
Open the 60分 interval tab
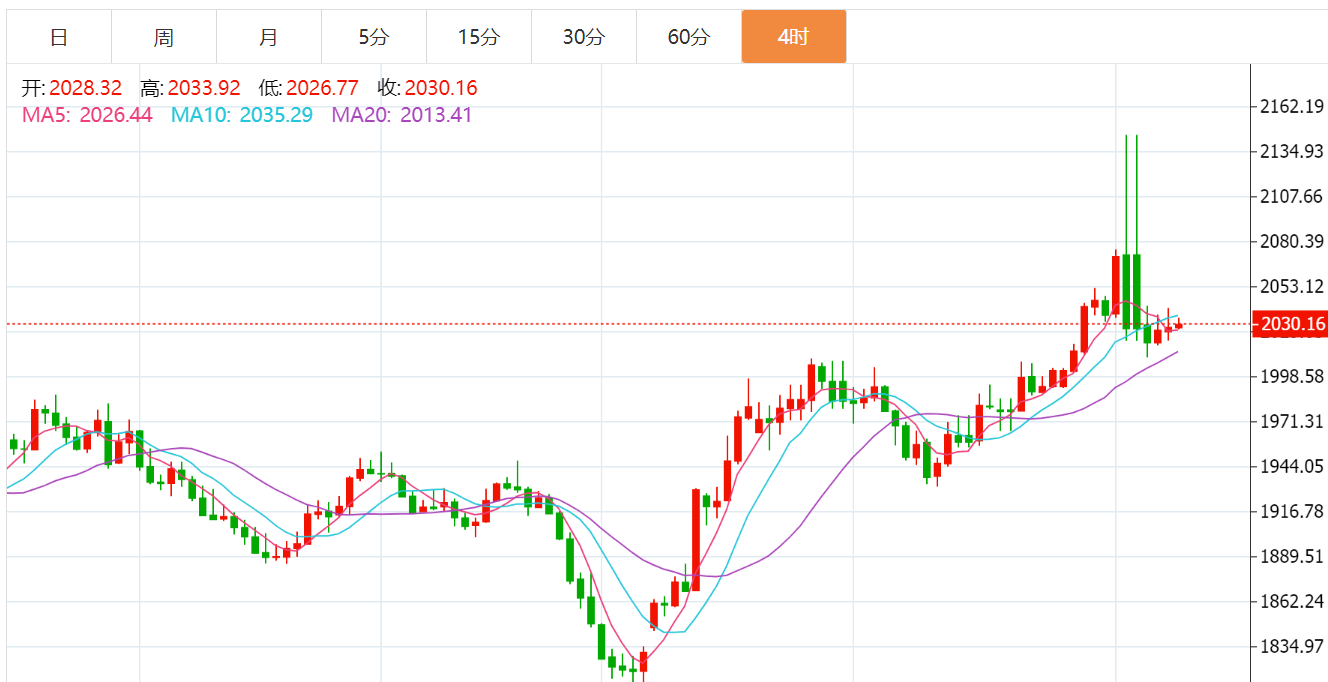[689, 37]
